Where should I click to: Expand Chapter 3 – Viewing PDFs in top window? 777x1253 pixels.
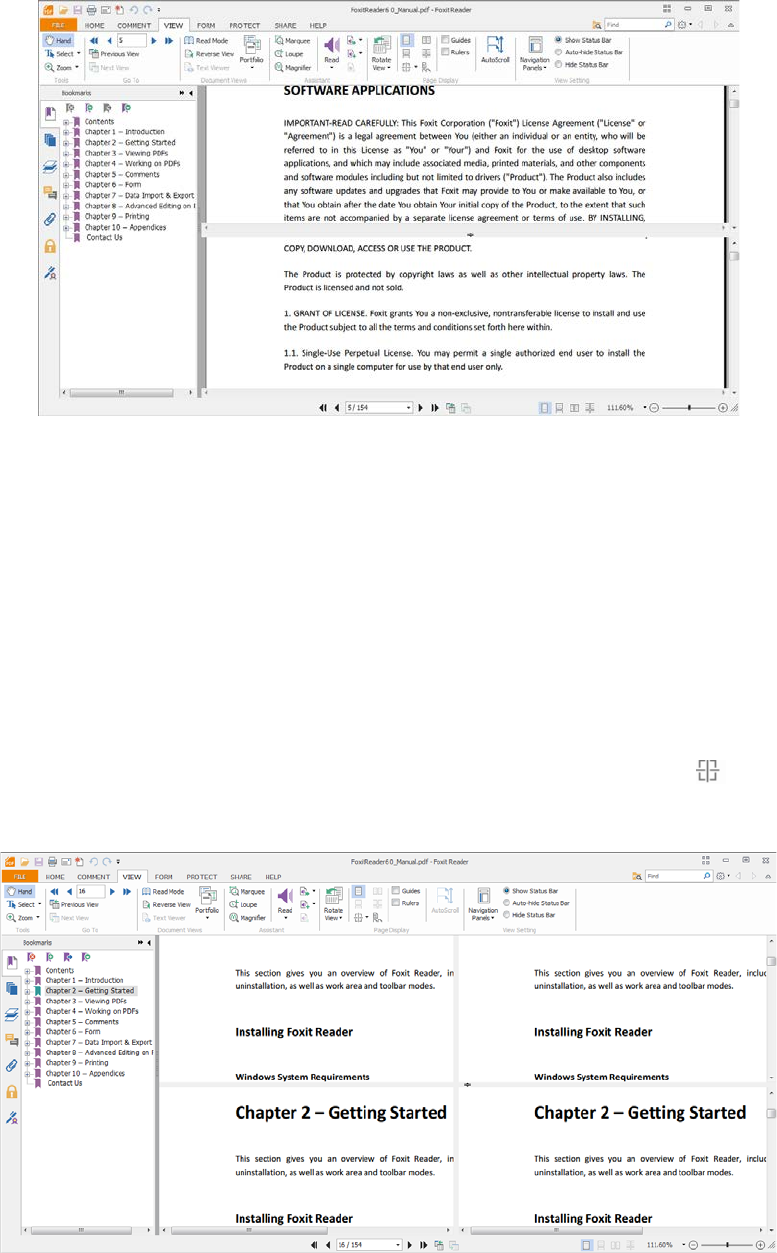tap(66, 153)
